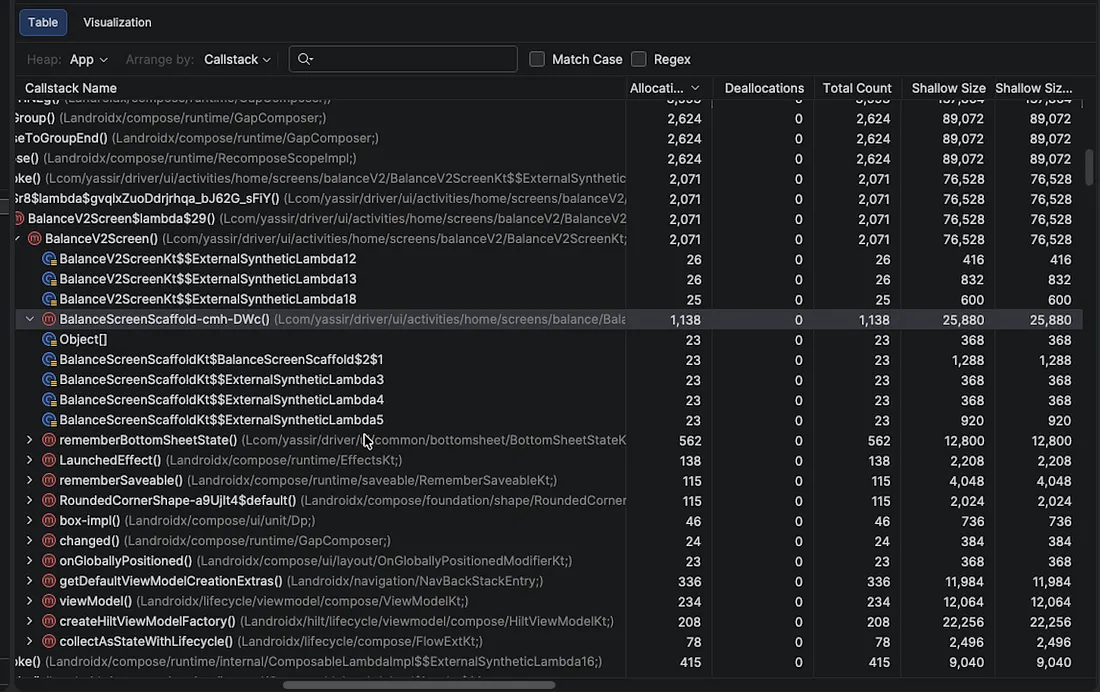Click the class icon beside BalanceScreenScaffoldKt$$ExternalSyntheticLambda4
Image resolution: width=1100 pixels, height=692 pixels.
(x=49, y=400)
